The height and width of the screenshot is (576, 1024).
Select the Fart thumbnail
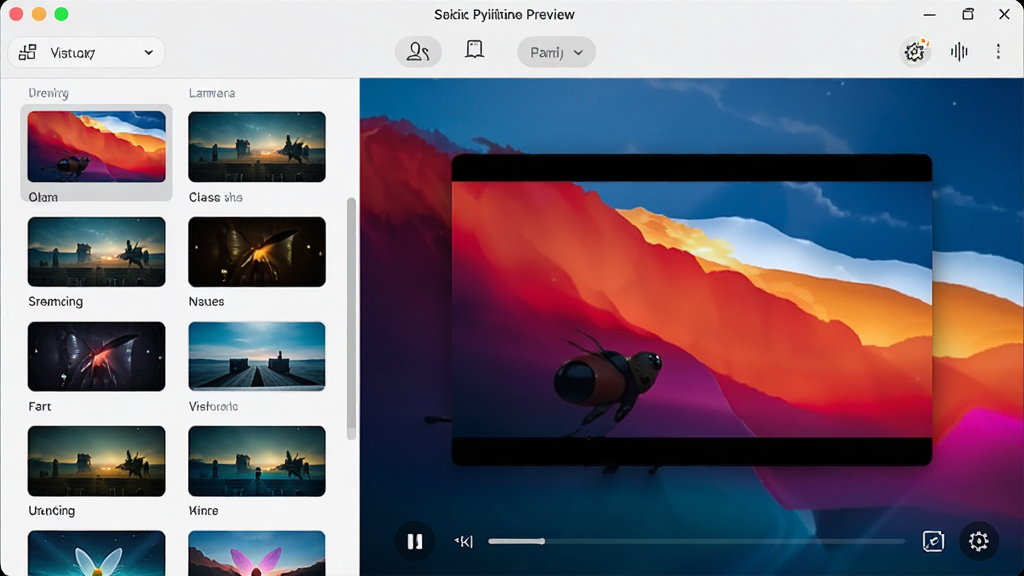click(97, 357)
